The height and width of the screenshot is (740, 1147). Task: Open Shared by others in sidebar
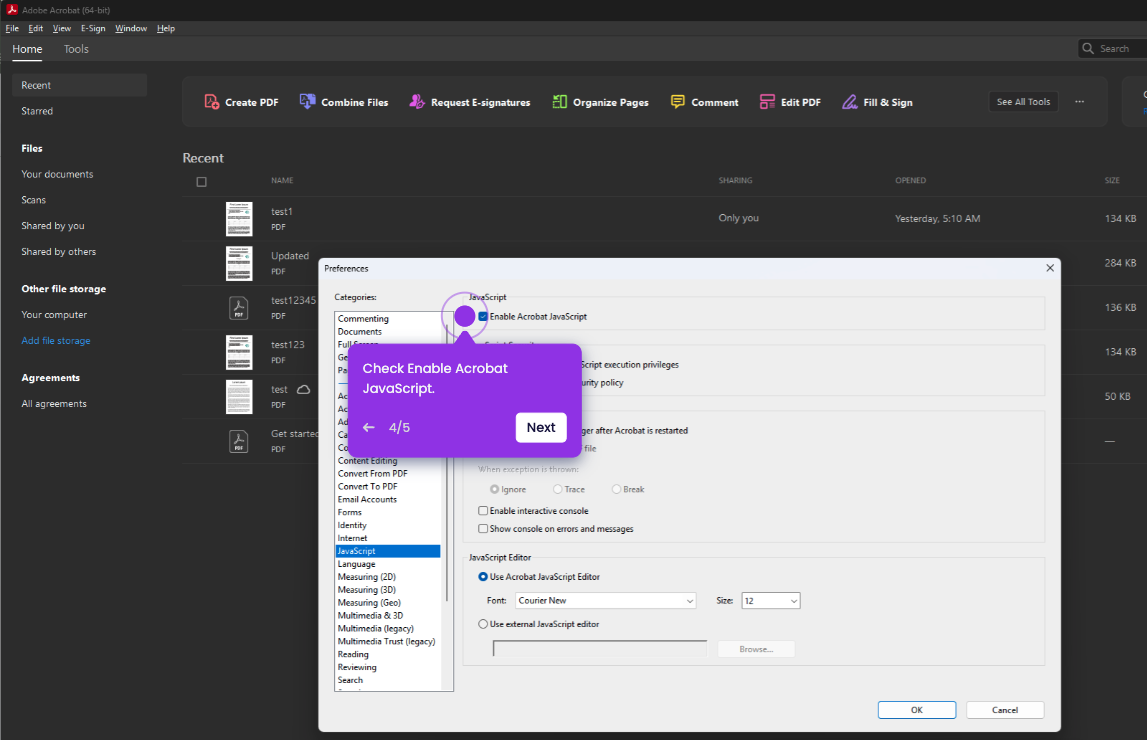click(x=59, y=252)
